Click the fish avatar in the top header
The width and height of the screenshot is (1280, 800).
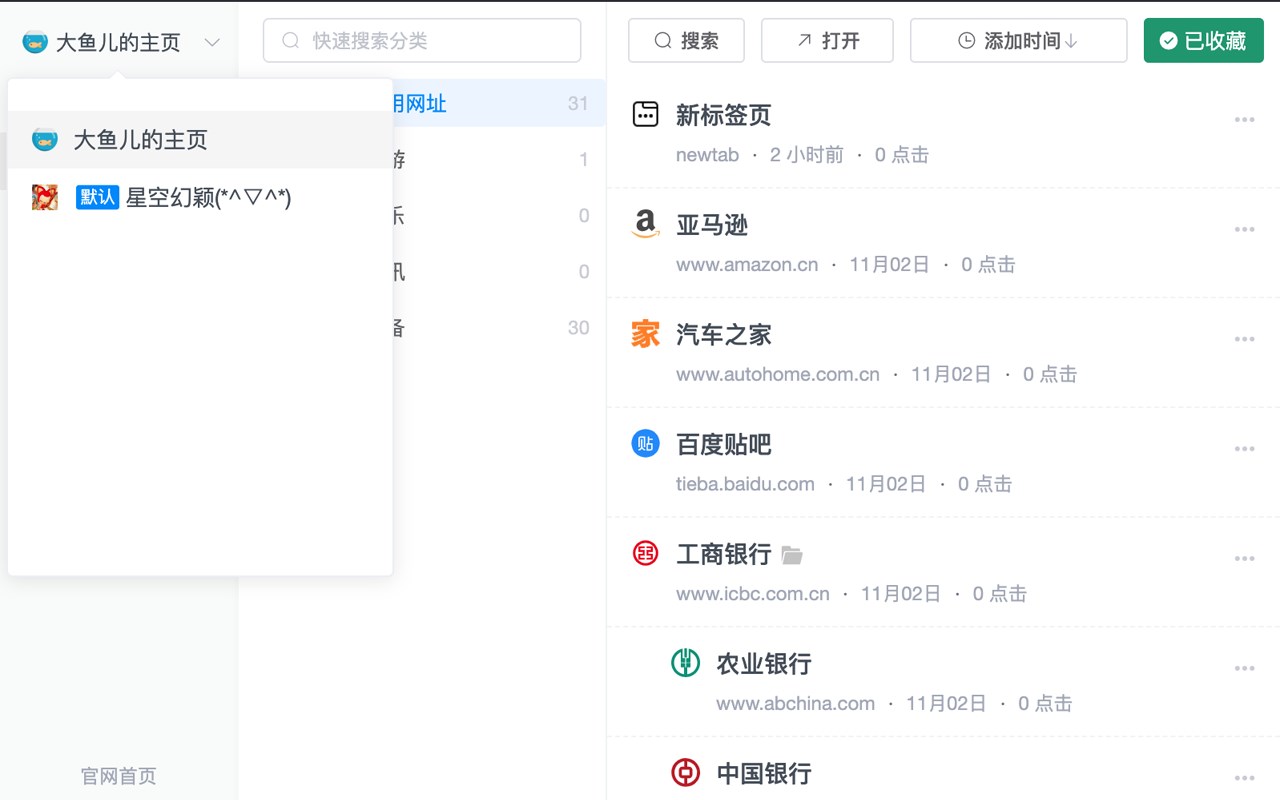click(35, 42)
